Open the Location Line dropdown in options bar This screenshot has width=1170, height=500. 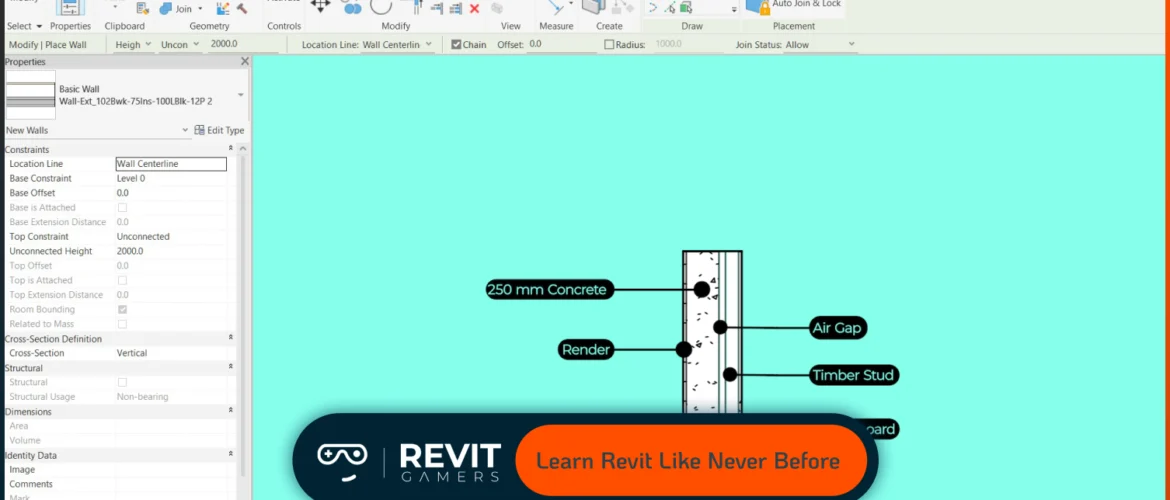[428, 45]
